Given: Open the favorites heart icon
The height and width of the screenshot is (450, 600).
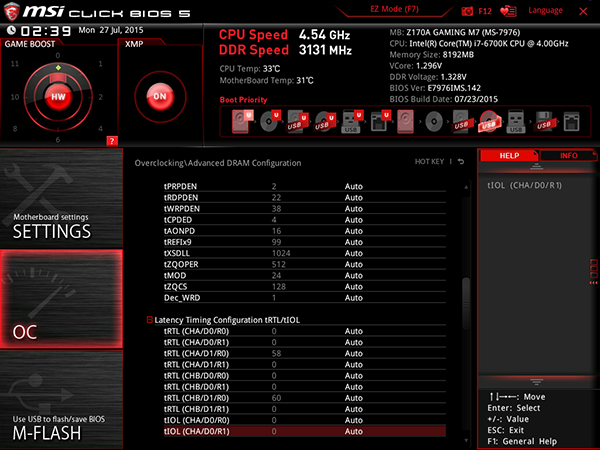Looking at the screenshot, I should click(x=508, y=11).
